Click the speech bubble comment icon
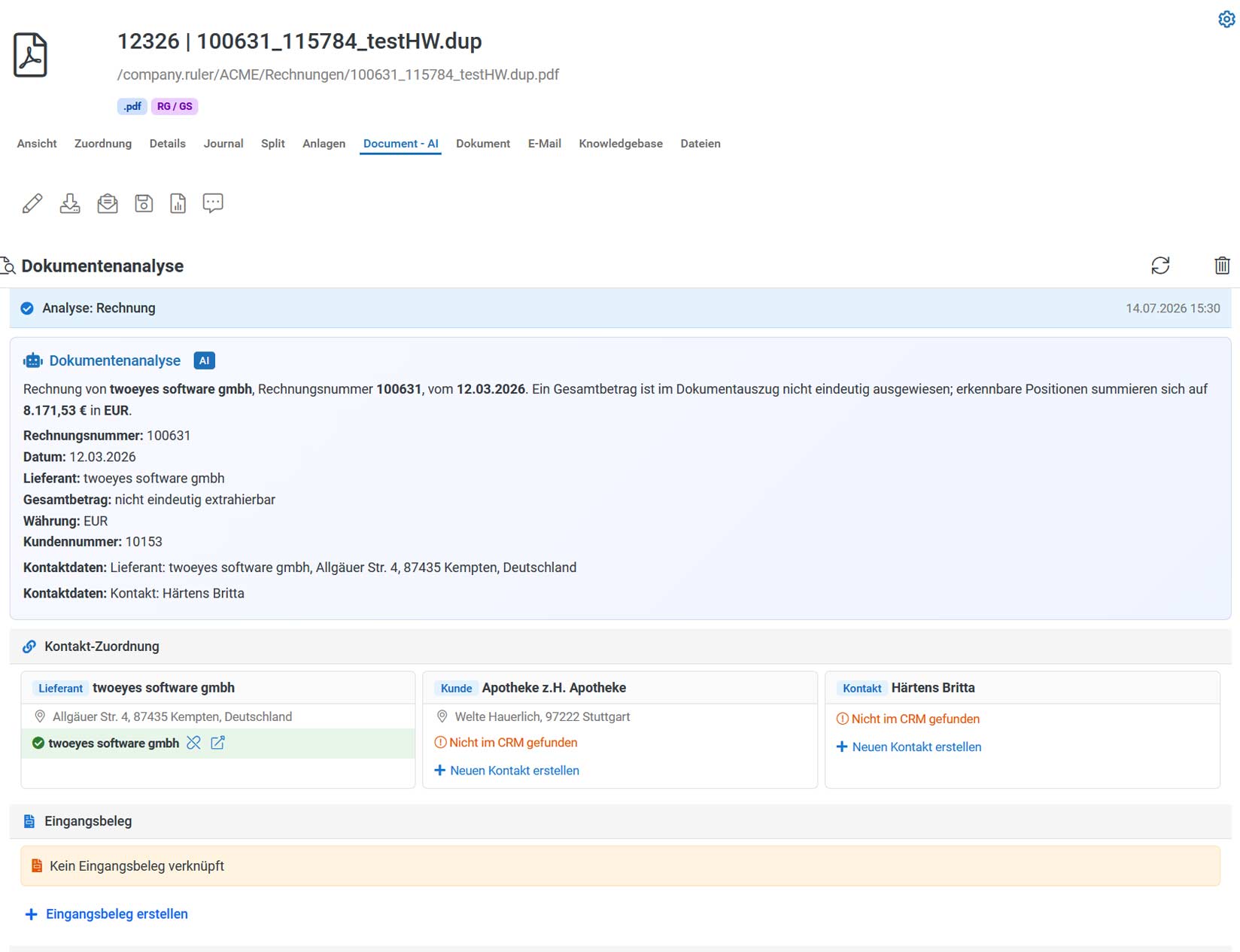This screenshot has height=952, width=1240. pos(213,203)
